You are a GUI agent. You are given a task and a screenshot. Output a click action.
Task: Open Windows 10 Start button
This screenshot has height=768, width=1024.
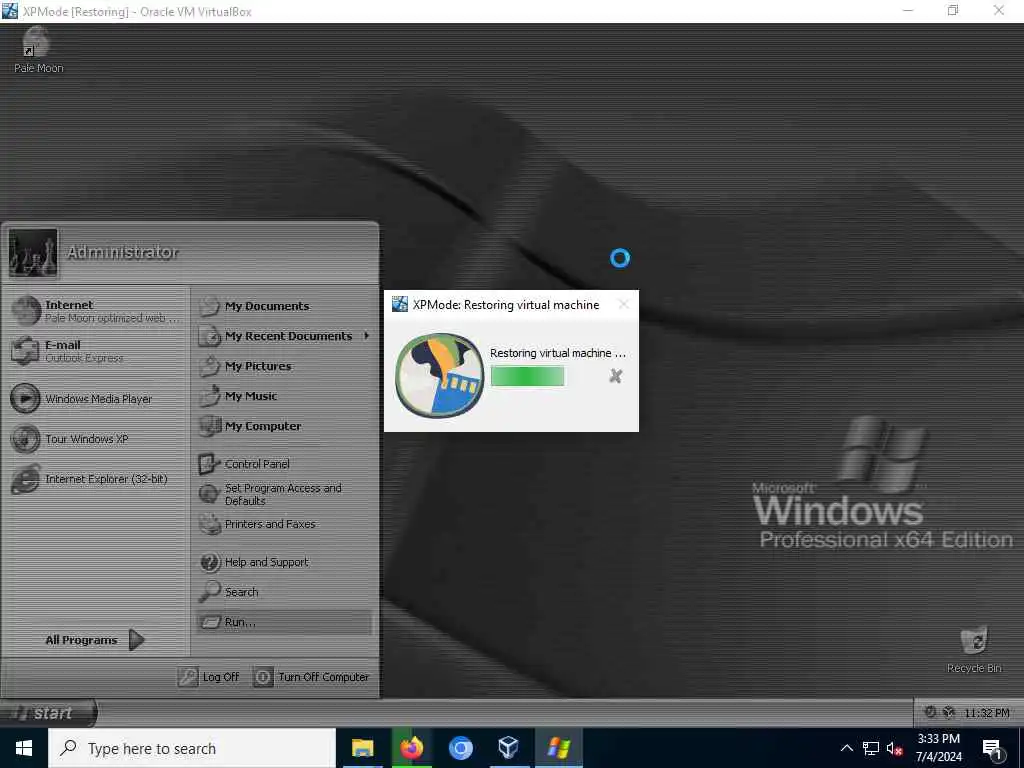point(24,748)
